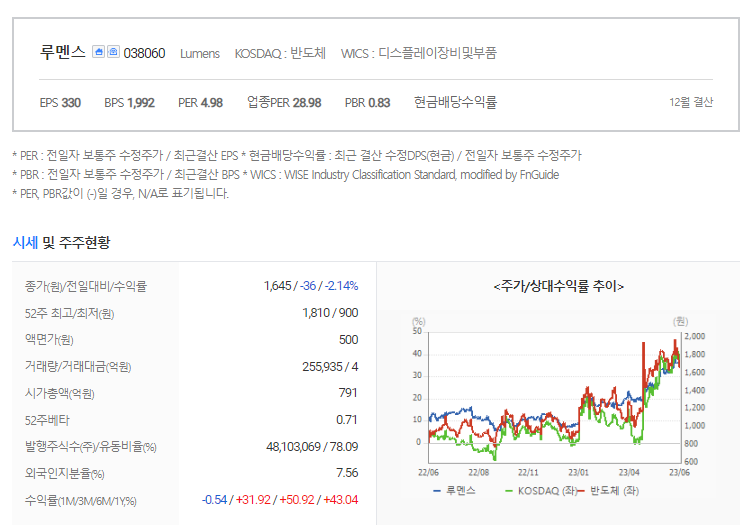Click the 12월 결산 text
This screenshot has width=743, height=525.
pyautogui.click(x=691, y=102)
